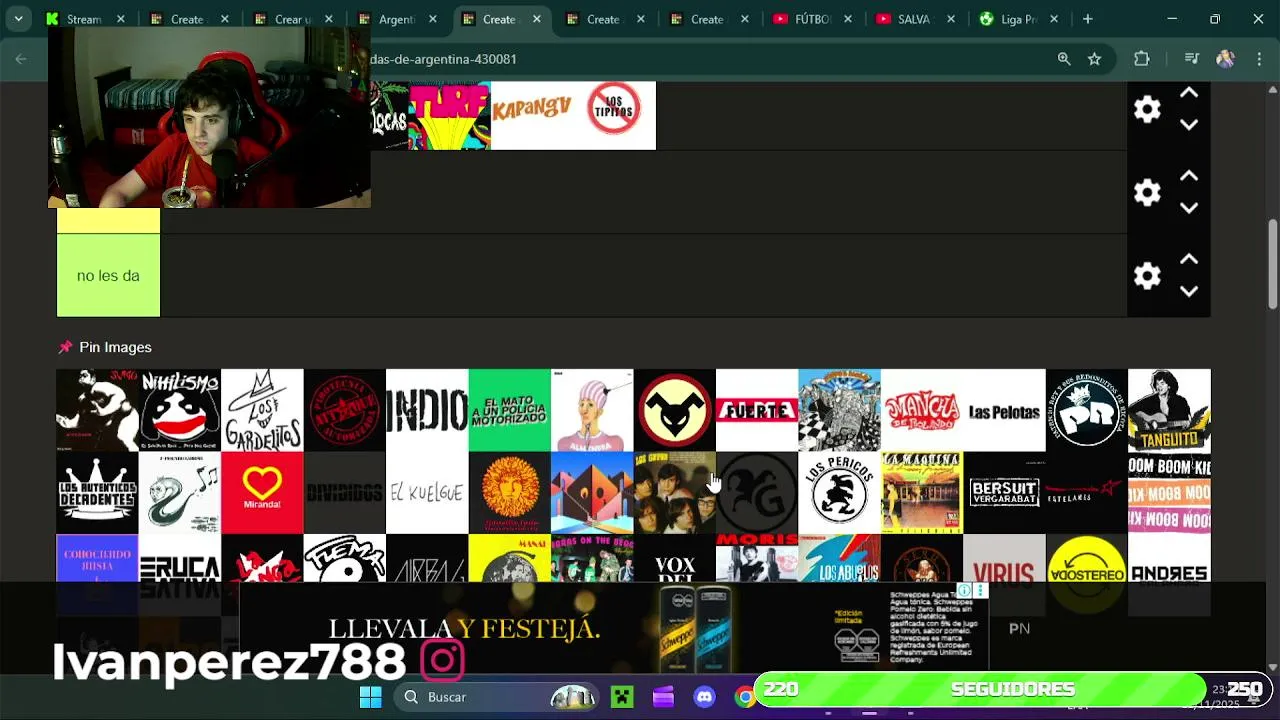1280x720 pixels.
Task: Open Discord from the taskbar
Action: (705, 697)
